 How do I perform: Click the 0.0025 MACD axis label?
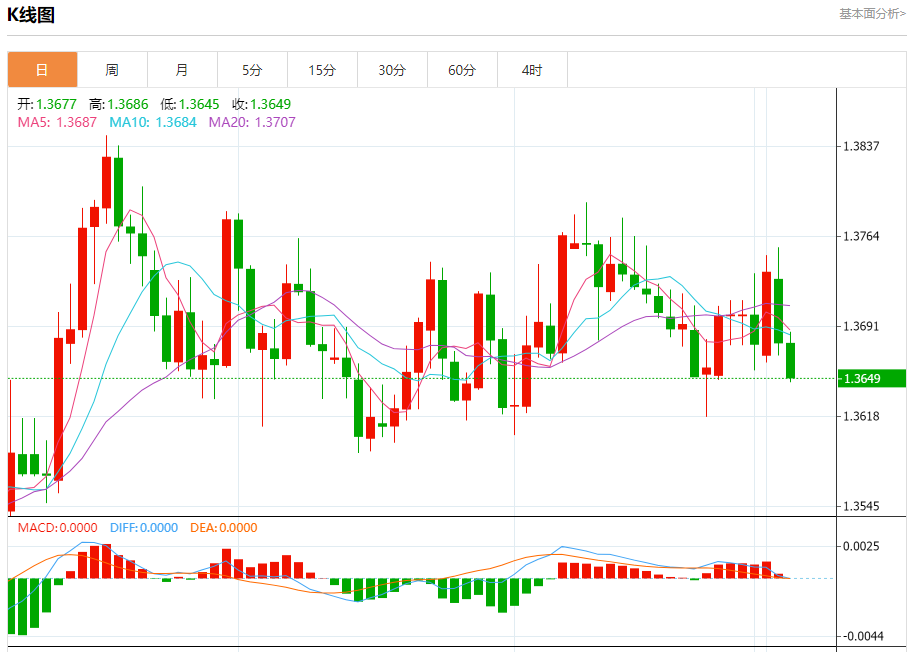point(861,547)
